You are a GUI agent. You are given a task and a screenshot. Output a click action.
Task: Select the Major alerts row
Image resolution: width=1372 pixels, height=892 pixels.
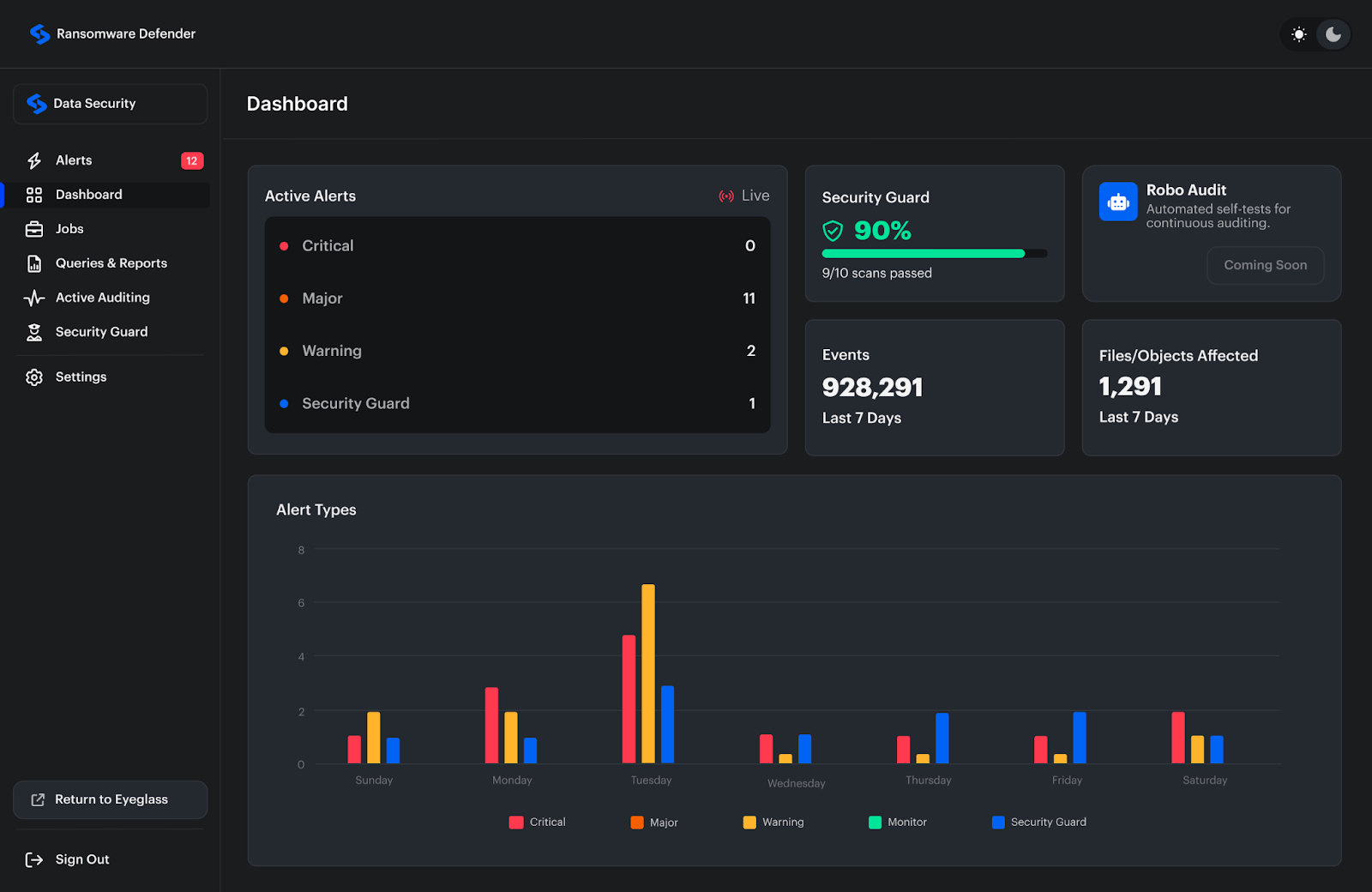tap(517, 298)
